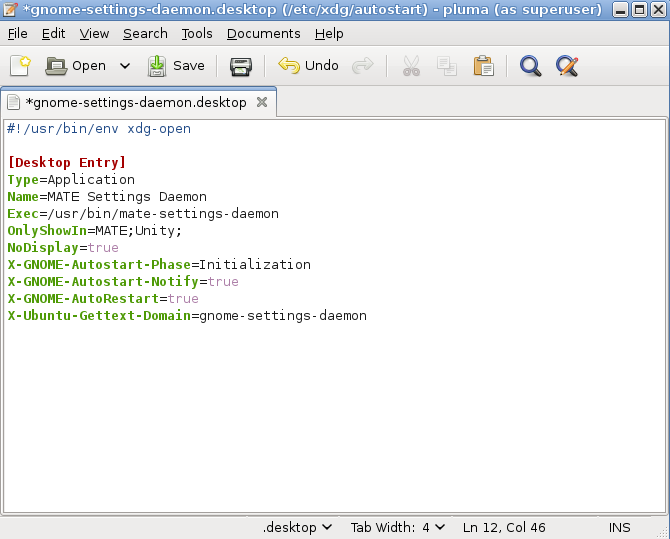
Task: Expand the Open recent files dropdown arrow
Action: click(x=125, y=66)
